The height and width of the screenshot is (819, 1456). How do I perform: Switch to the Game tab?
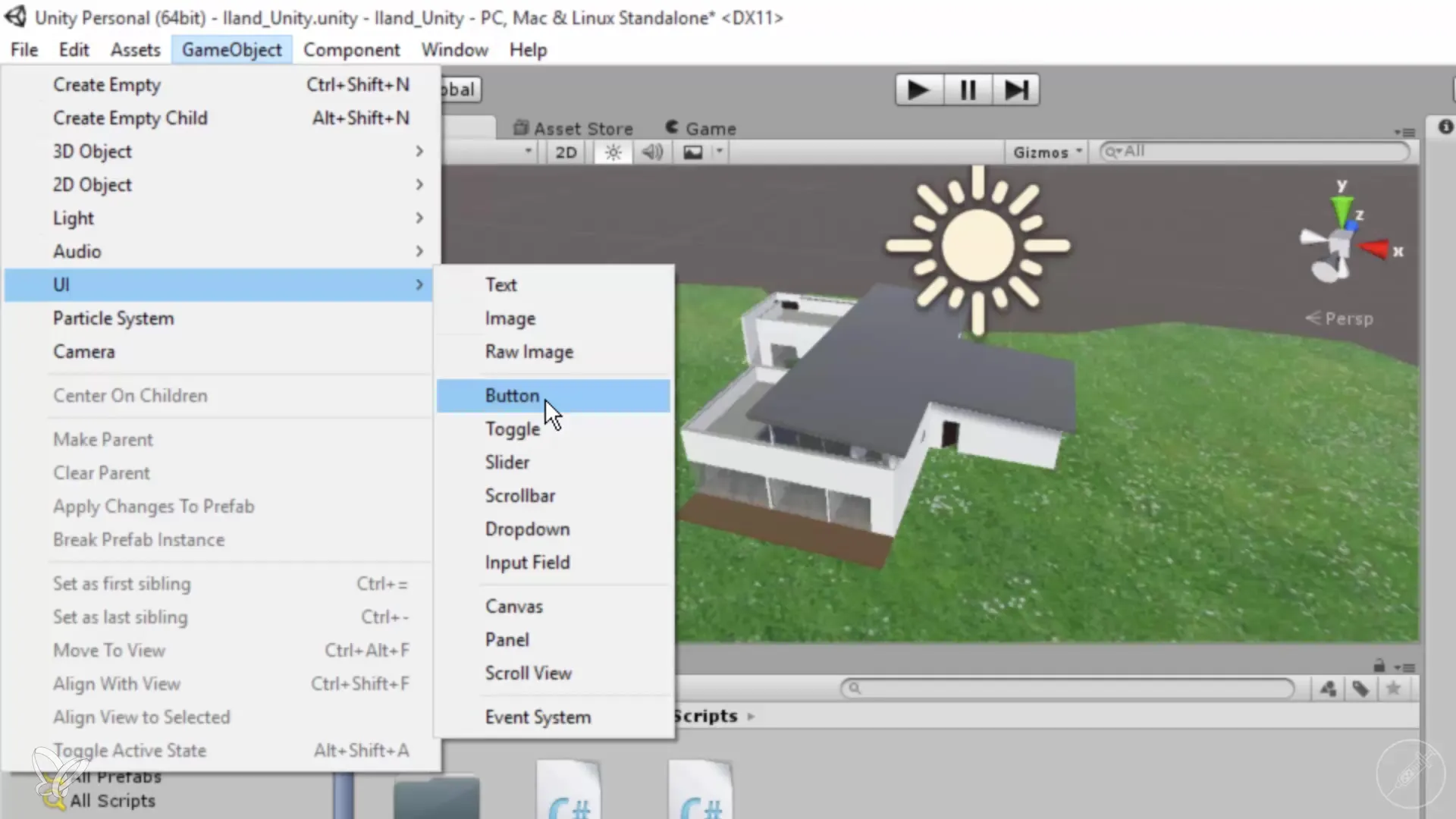(x=701, y=129)
